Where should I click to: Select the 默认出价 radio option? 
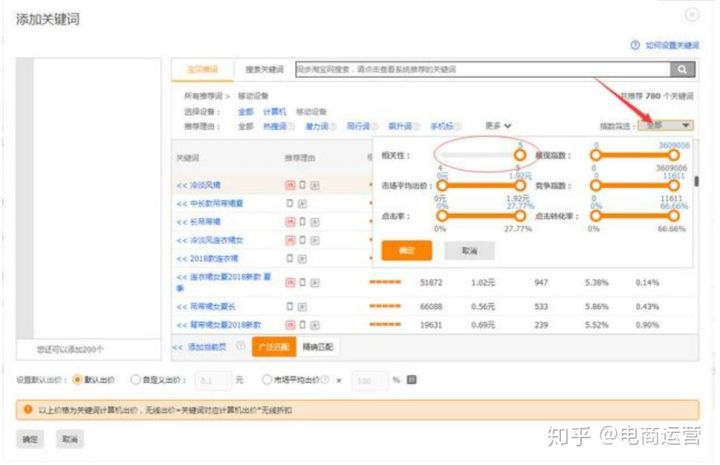point(77,380)
